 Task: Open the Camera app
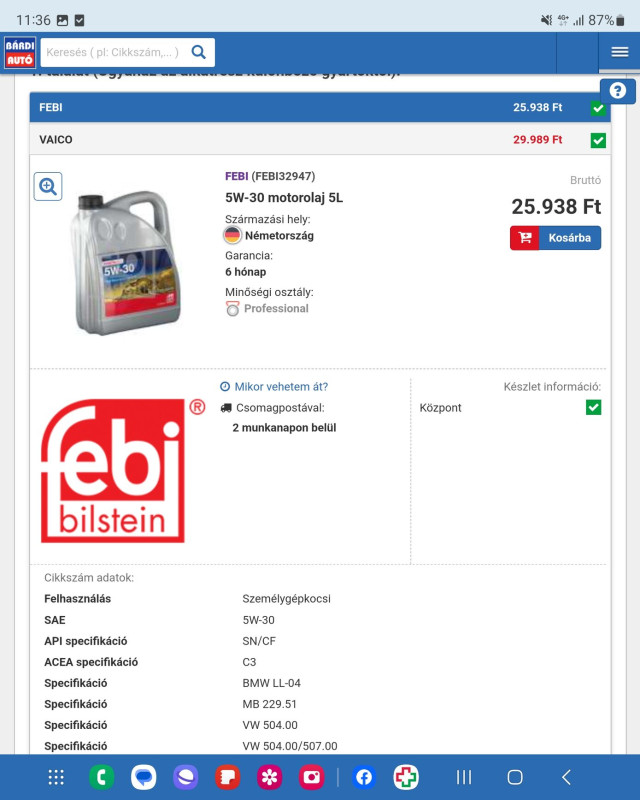coord(311,778)
